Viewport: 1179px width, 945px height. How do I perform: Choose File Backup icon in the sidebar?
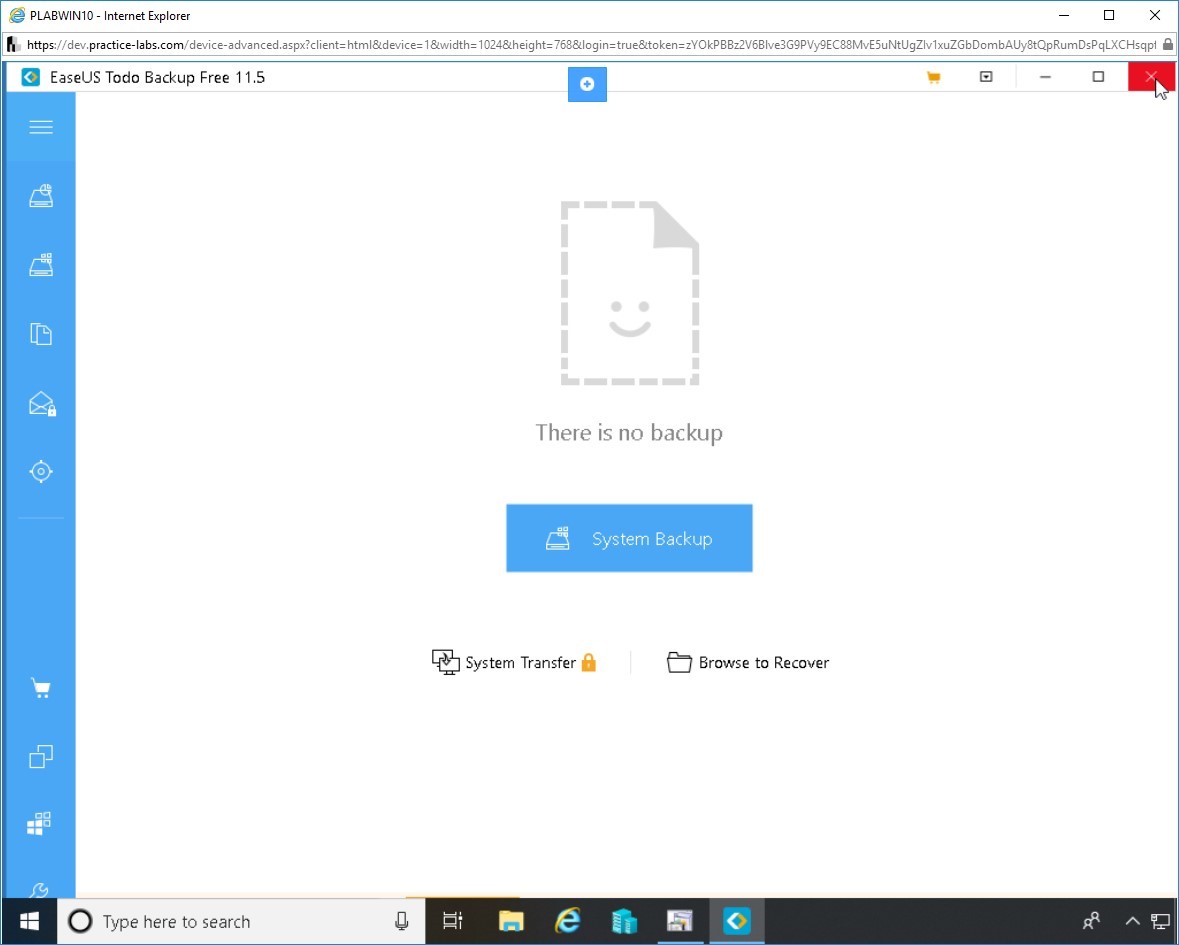[41, 334]
